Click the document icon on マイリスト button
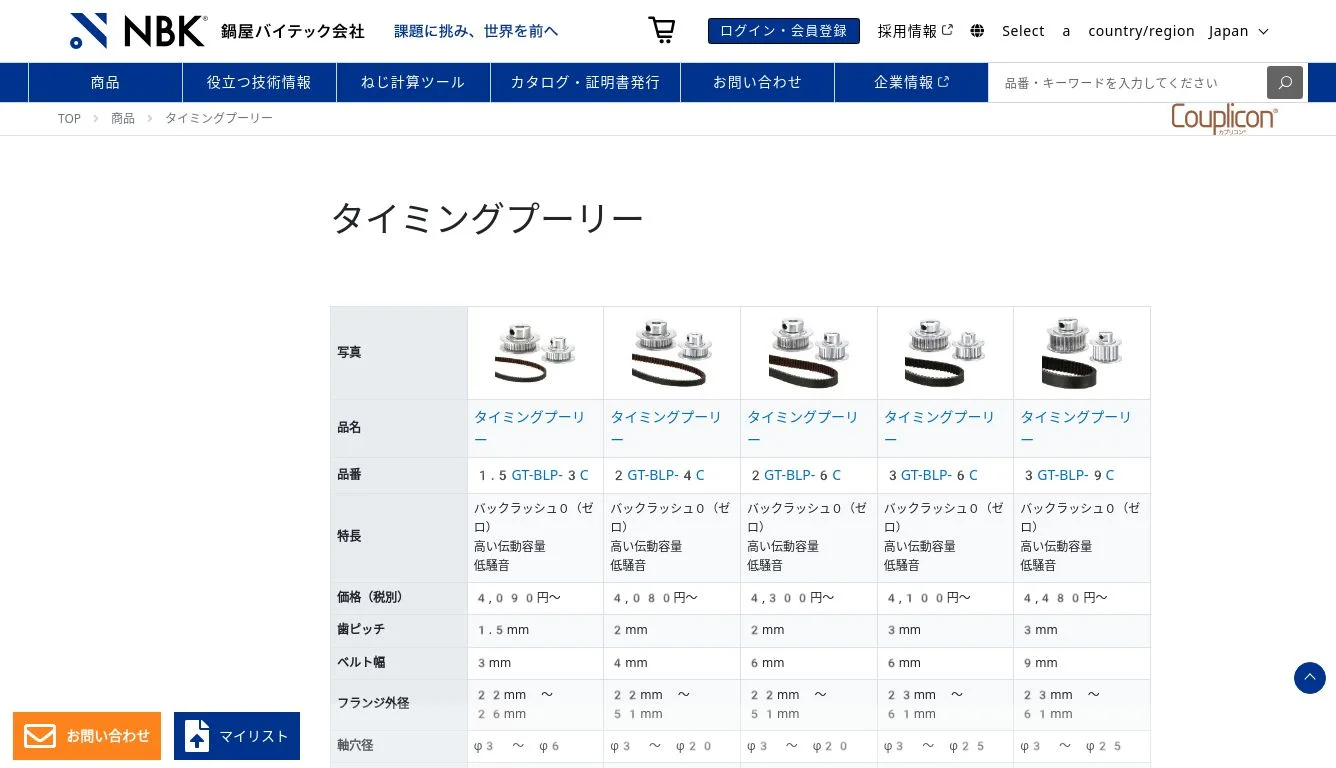The width and height of the screenshot is (1336, 768). [197, 736]
